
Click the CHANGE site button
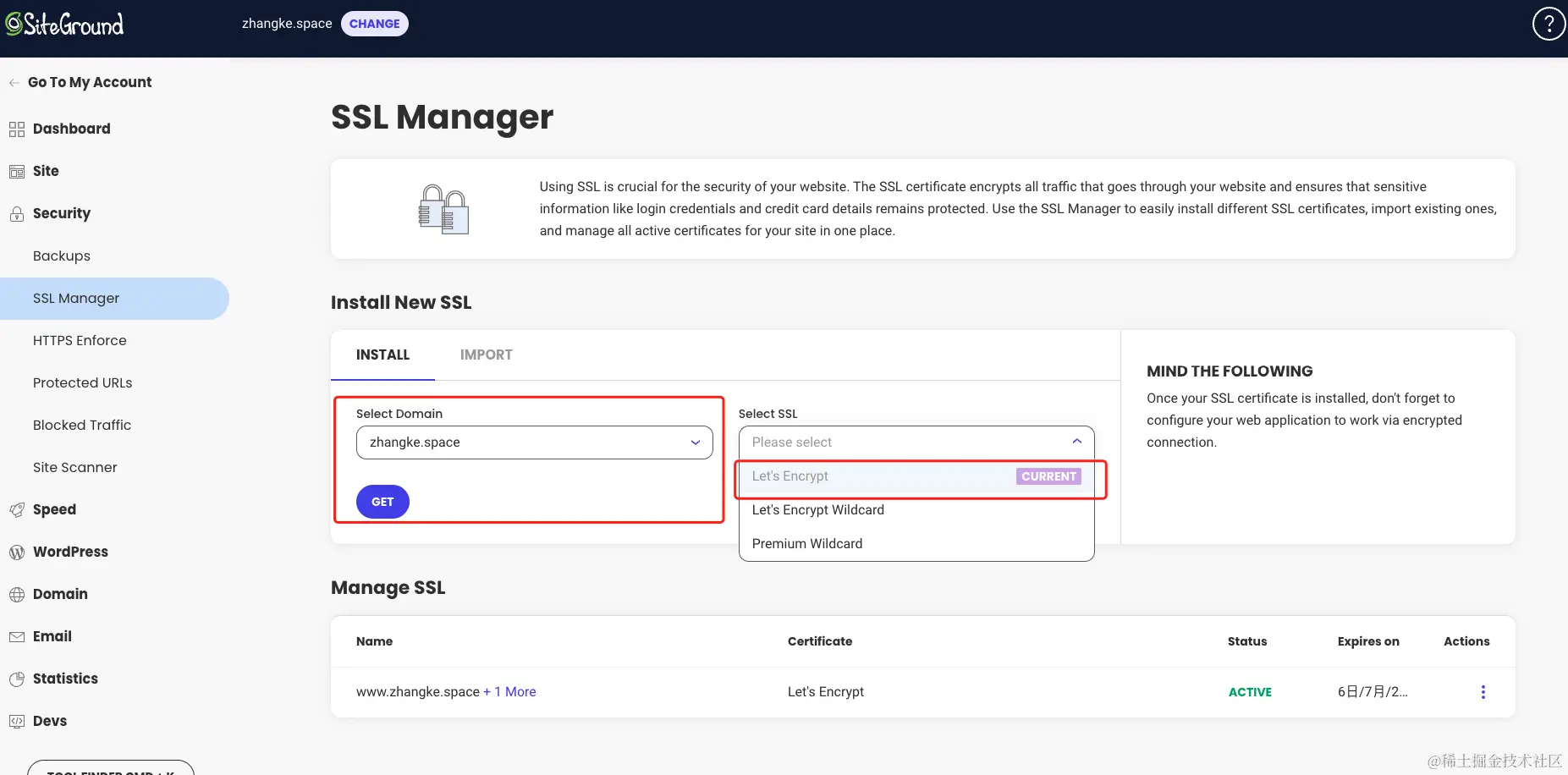click(374, 24)
